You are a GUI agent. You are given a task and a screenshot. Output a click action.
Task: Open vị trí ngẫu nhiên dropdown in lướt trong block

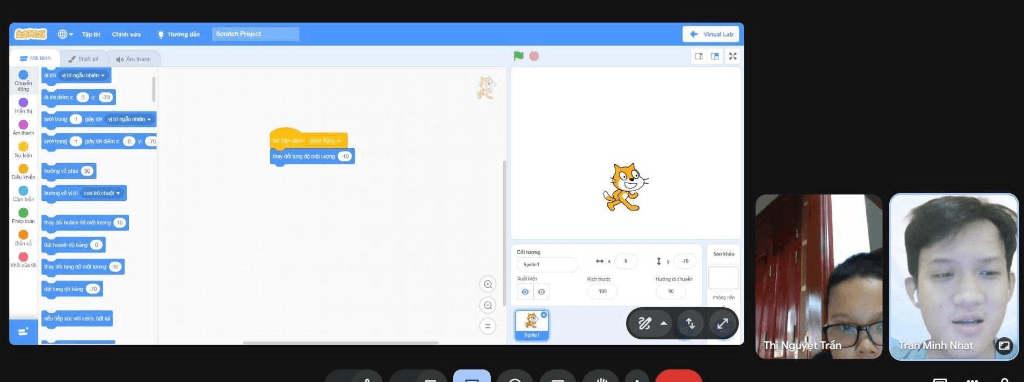[x=129, y=119]
